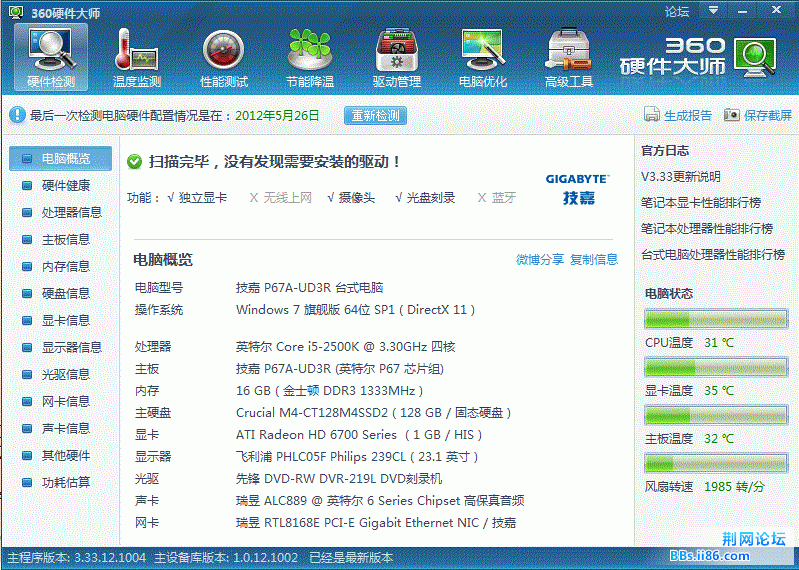Click the 摄像头 feature check mark
Screen dimensions: 799x570
[x=331, y=198]
